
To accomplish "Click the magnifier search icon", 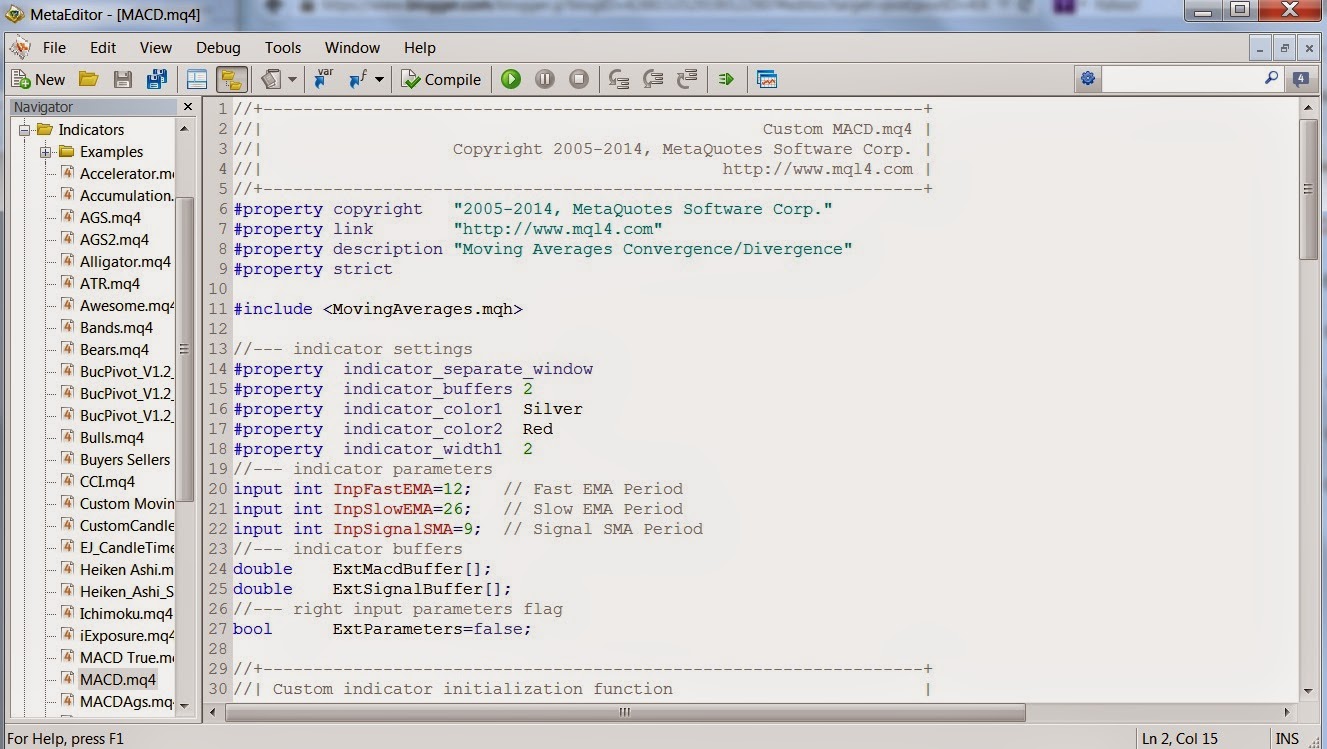I will coord(1272,78).
